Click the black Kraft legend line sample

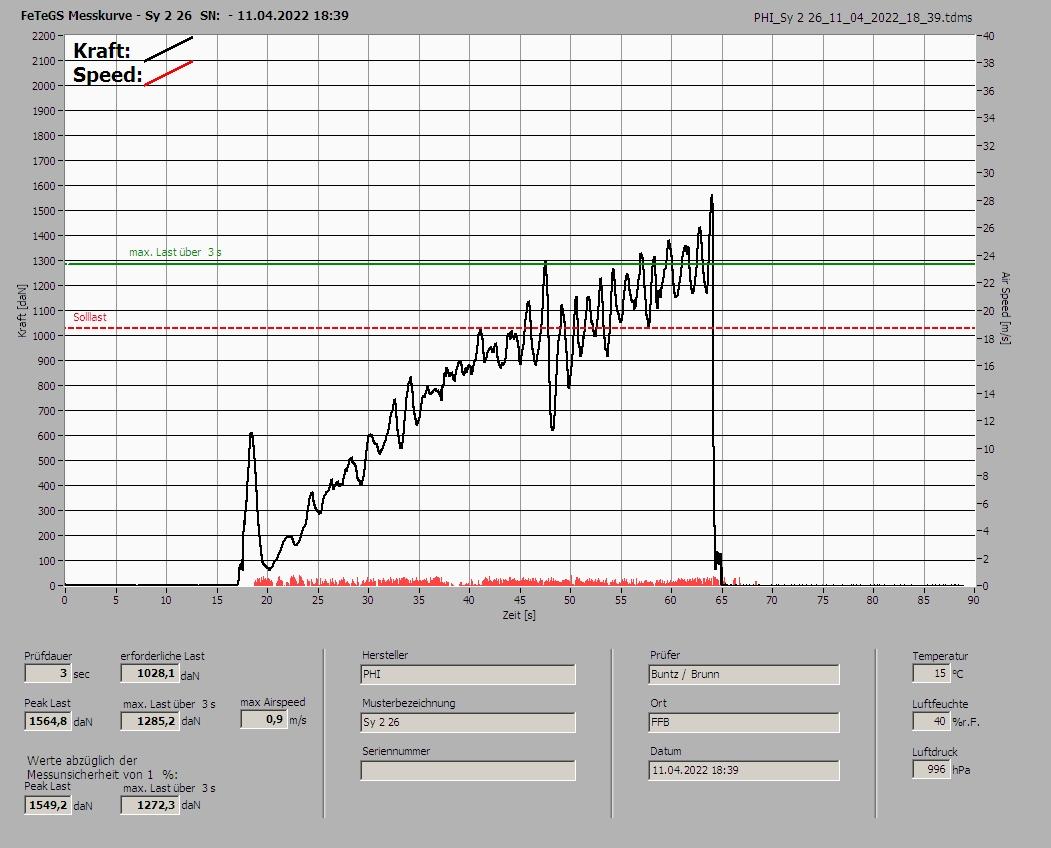tap(168, 49)
